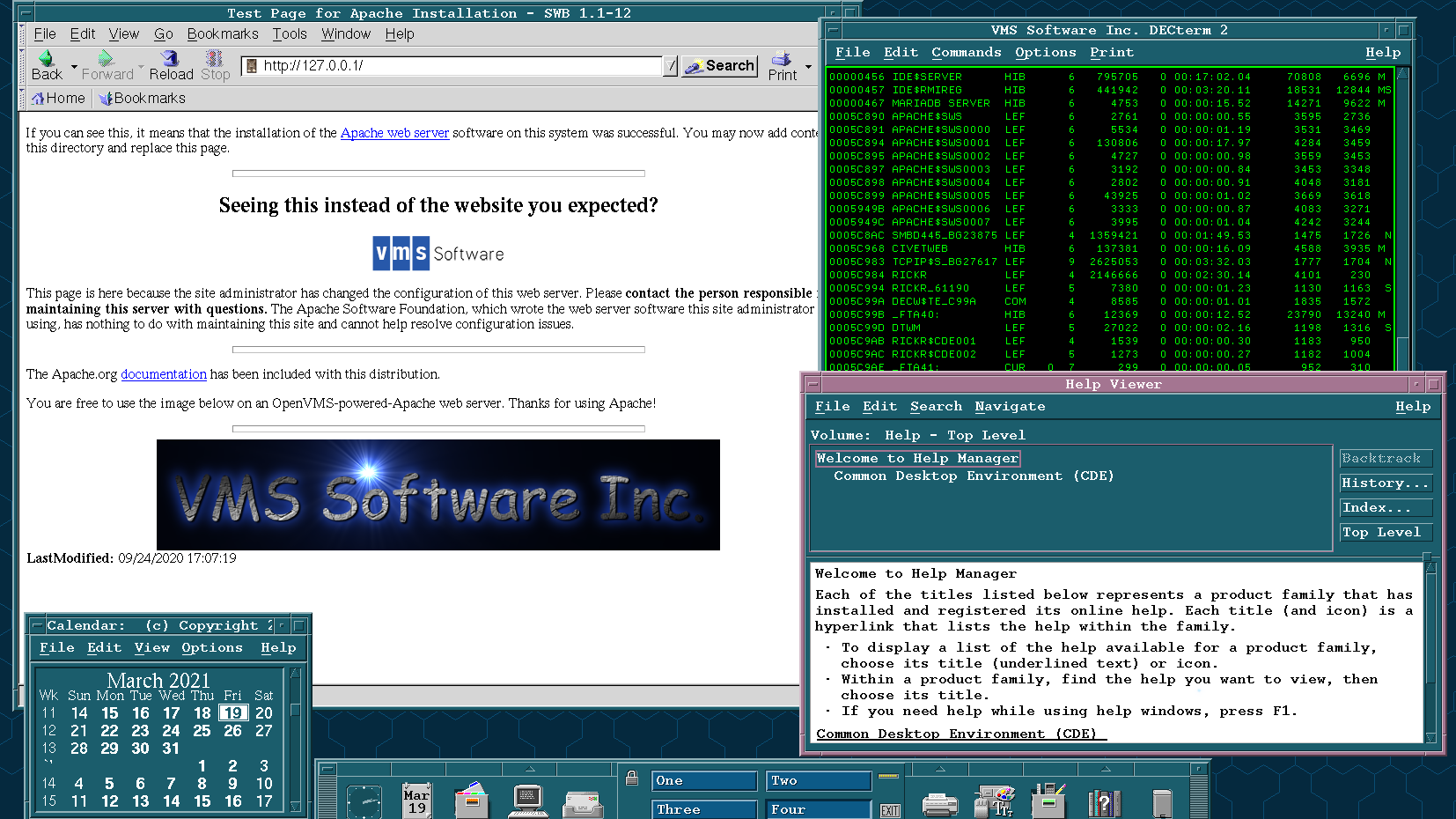1456x819 pixels.
Task: Click the VMS Software logo image
Action: click(x=438, y=254)
